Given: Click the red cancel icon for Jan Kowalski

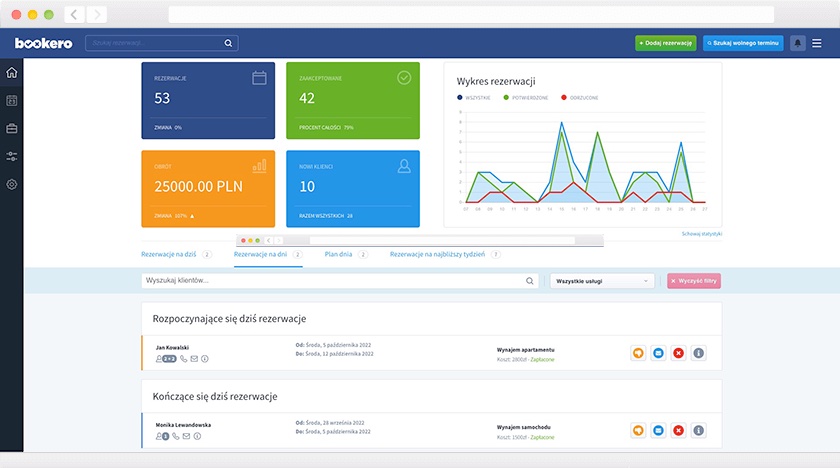Looking at the screenshot, I should coord(678,353).
